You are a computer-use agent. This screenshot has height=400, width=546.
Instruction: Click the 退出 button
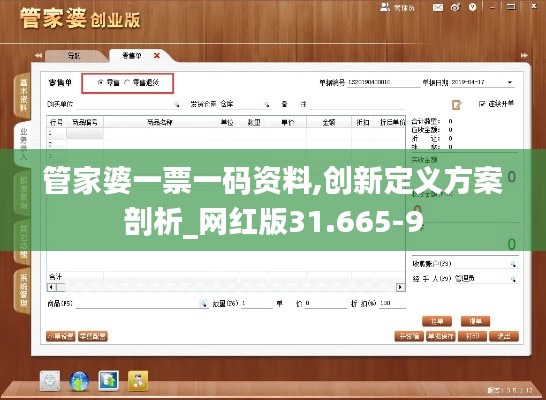504,336
